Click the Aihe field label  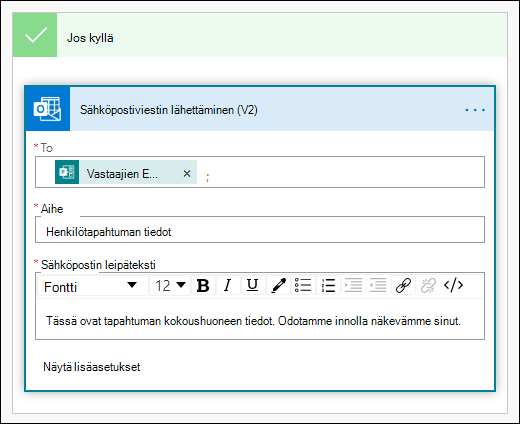pyautogui.click(x=52, y=209)
